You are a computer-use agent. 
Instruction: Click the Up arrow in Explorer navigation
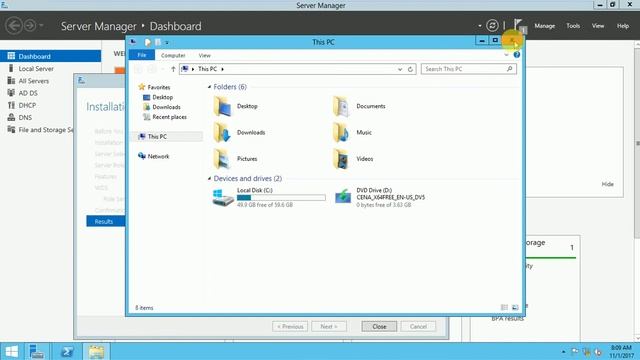point(173,69)
